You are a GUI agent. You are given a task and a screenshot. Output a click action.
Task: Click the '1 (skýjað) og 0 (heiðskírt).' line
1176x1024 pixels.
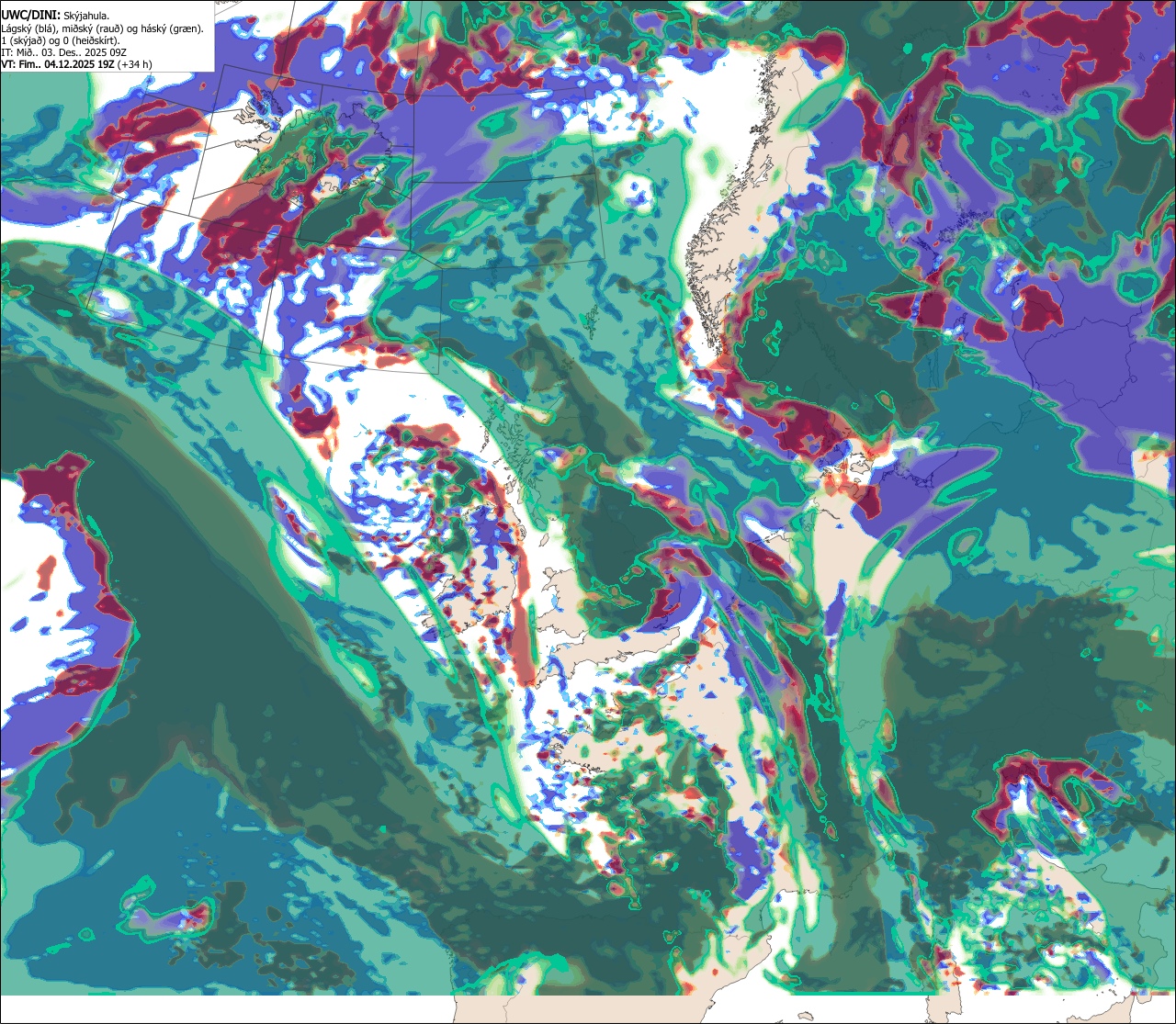(x=60, y=39)
